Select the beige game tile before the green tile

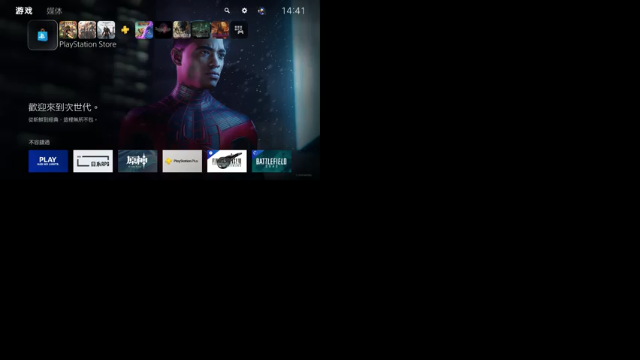pyautogui.click(x=182, y=30)
